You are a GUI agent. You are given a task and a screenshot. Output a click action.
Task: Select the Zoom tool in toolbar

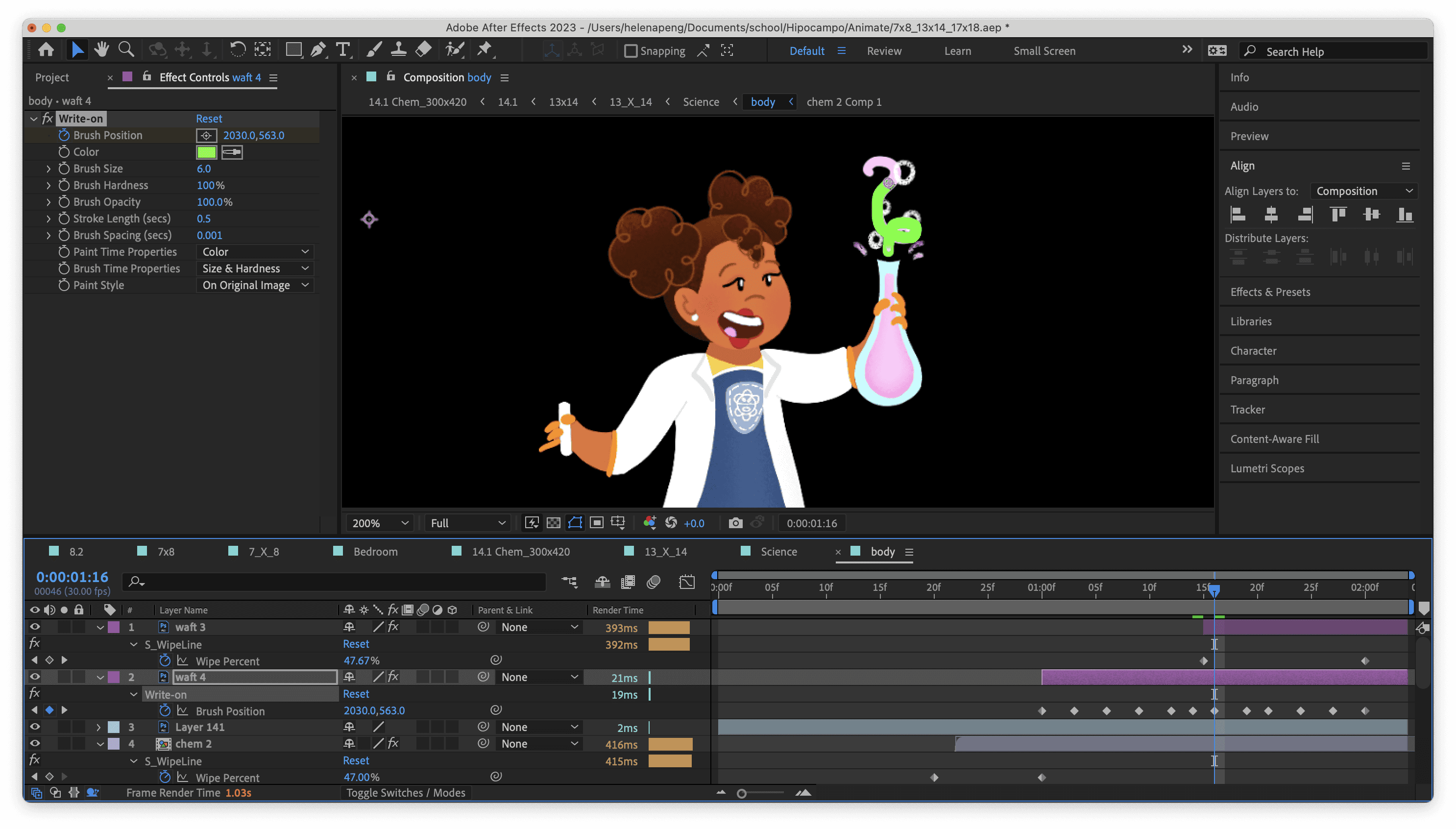(x=126, y=50)
